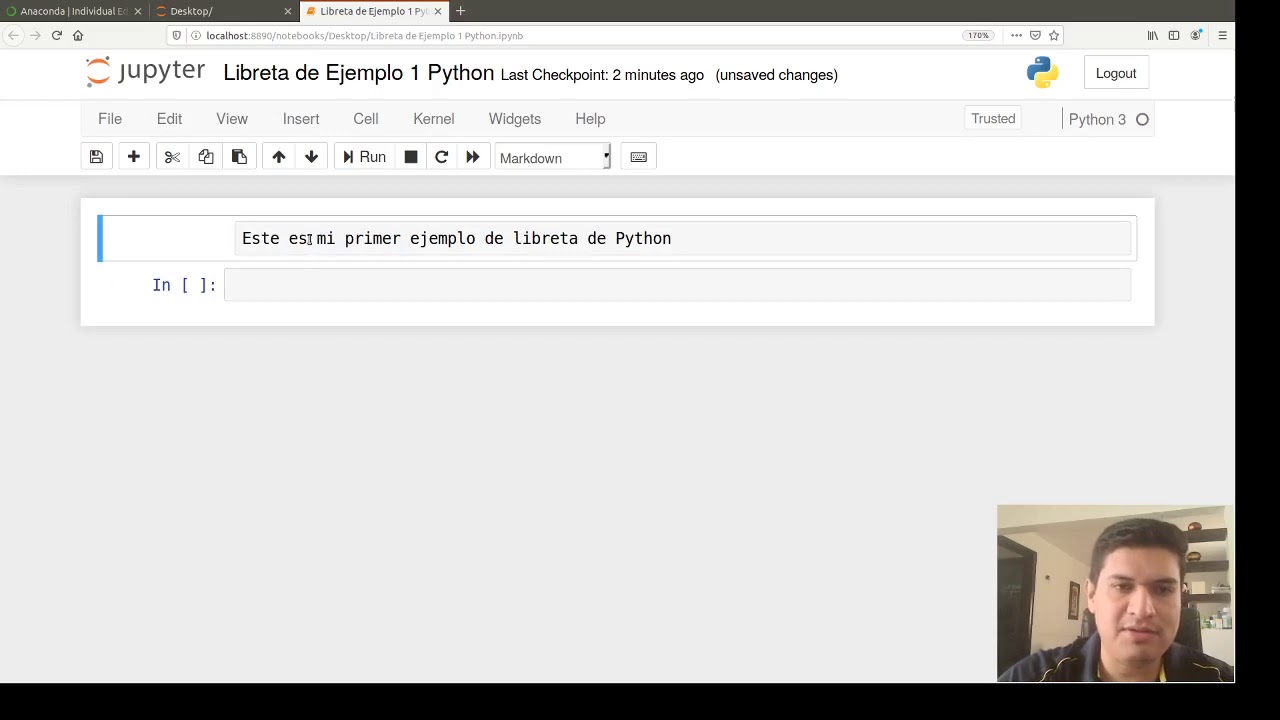Insert cell below with plus icon
Viewport: 1280px width, 720px height.
pos(133,157)
